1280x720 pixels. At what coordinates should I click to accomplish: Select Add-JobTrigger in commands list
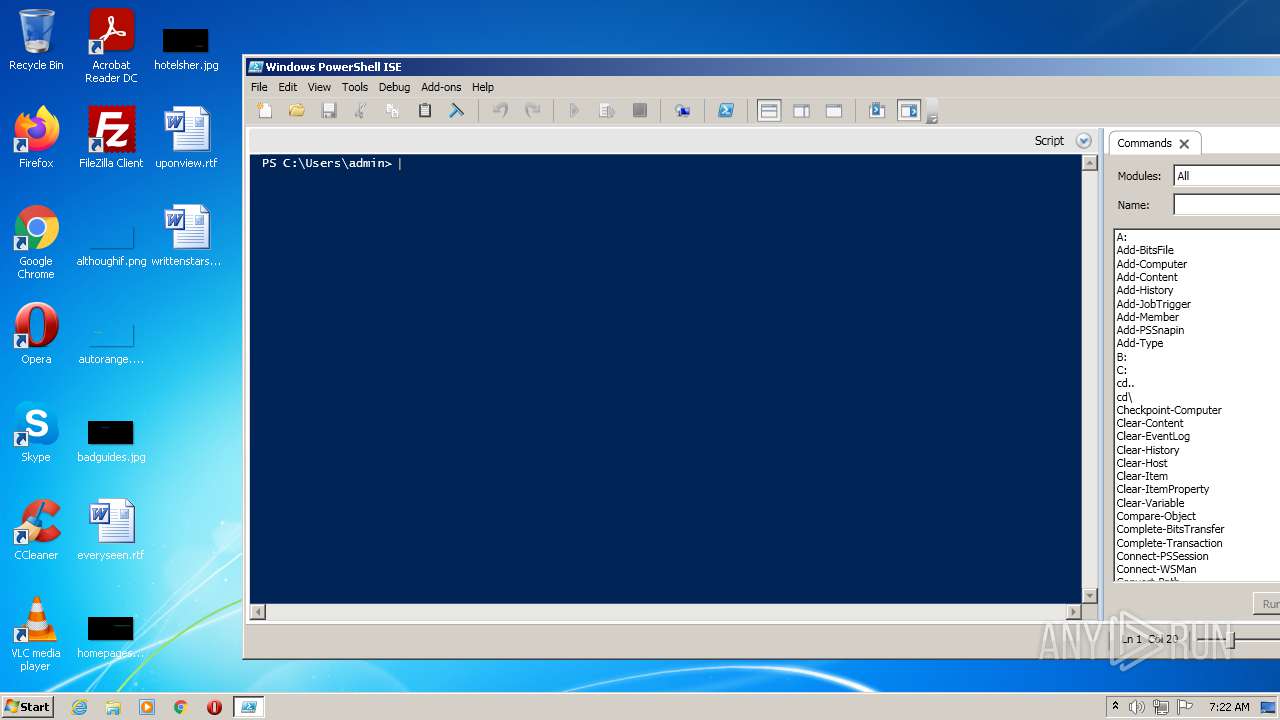pos(1154,304)
